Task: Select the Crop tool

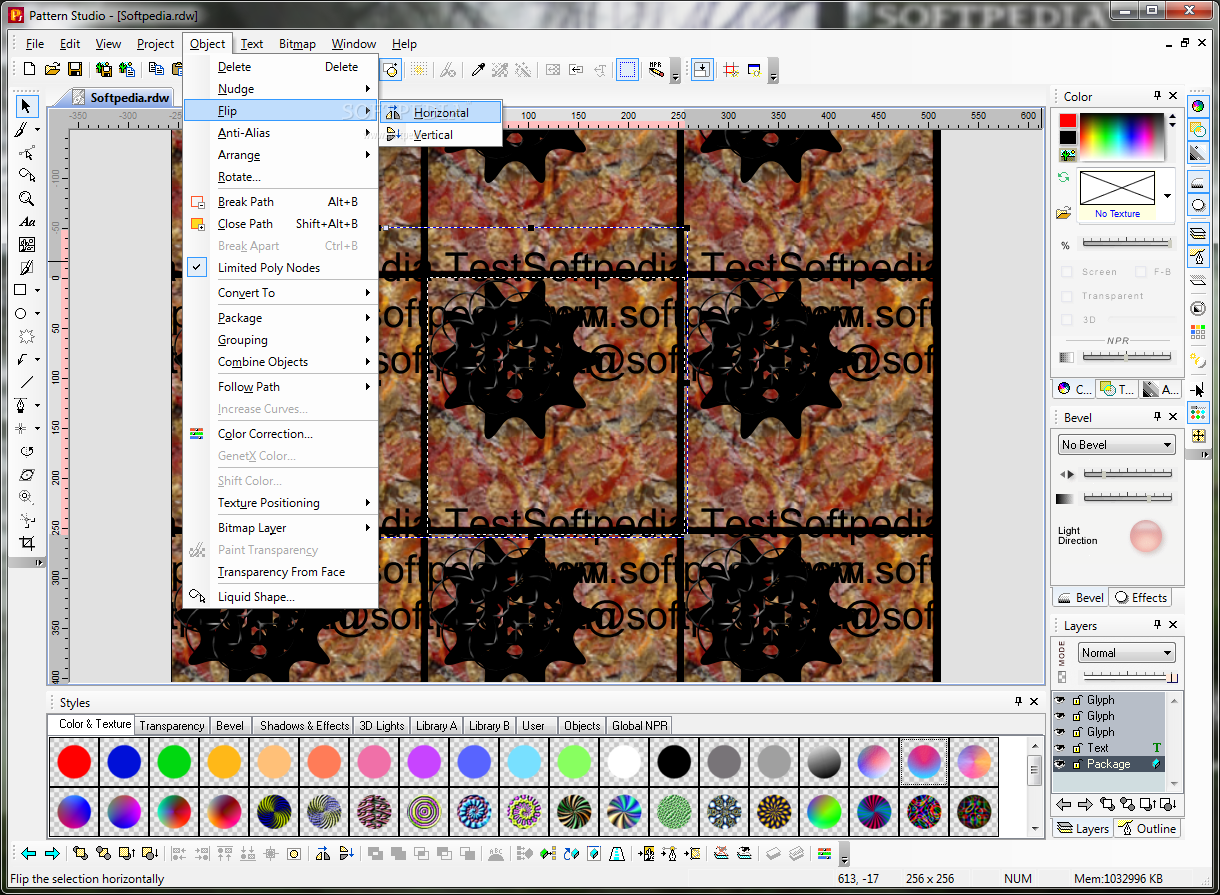Action: tap(27, 543)
